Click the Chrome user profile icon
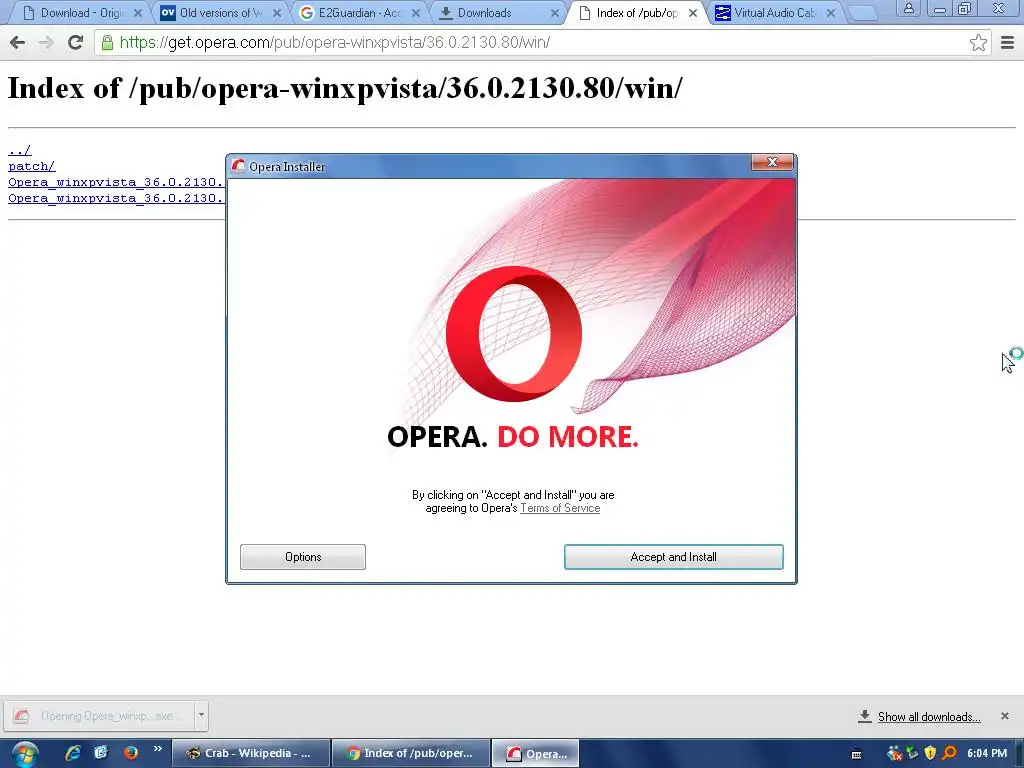 pos(908,8)
